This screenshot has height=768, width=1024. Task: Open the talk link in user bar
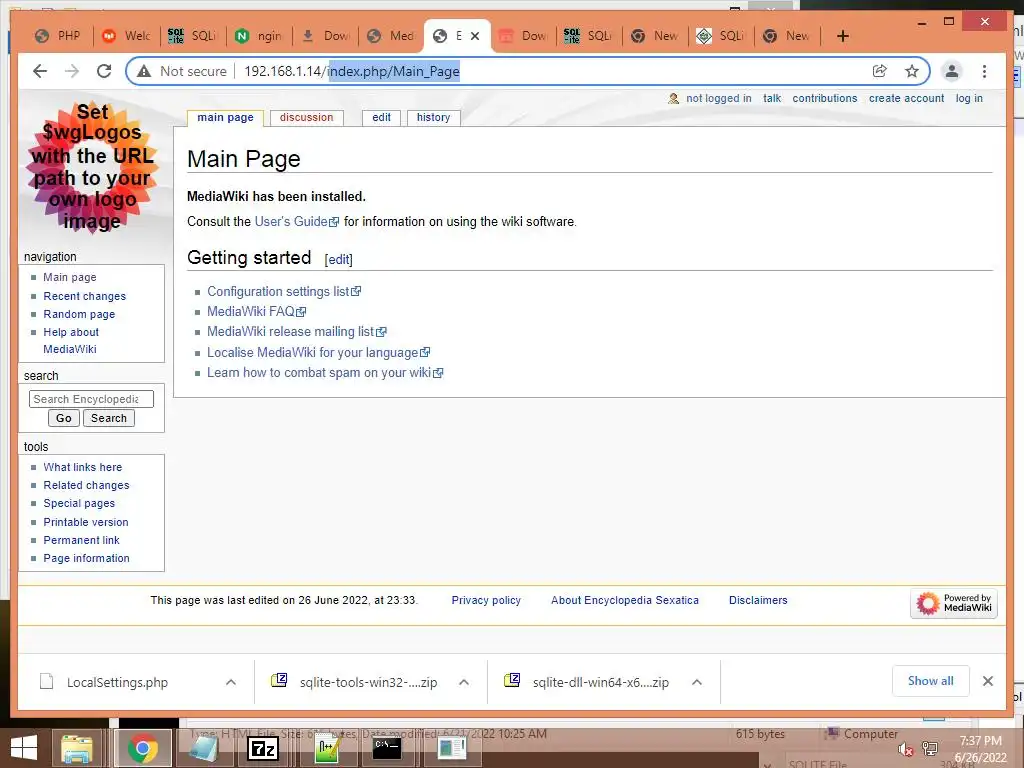pyautogui.click(x=772, y=98)
